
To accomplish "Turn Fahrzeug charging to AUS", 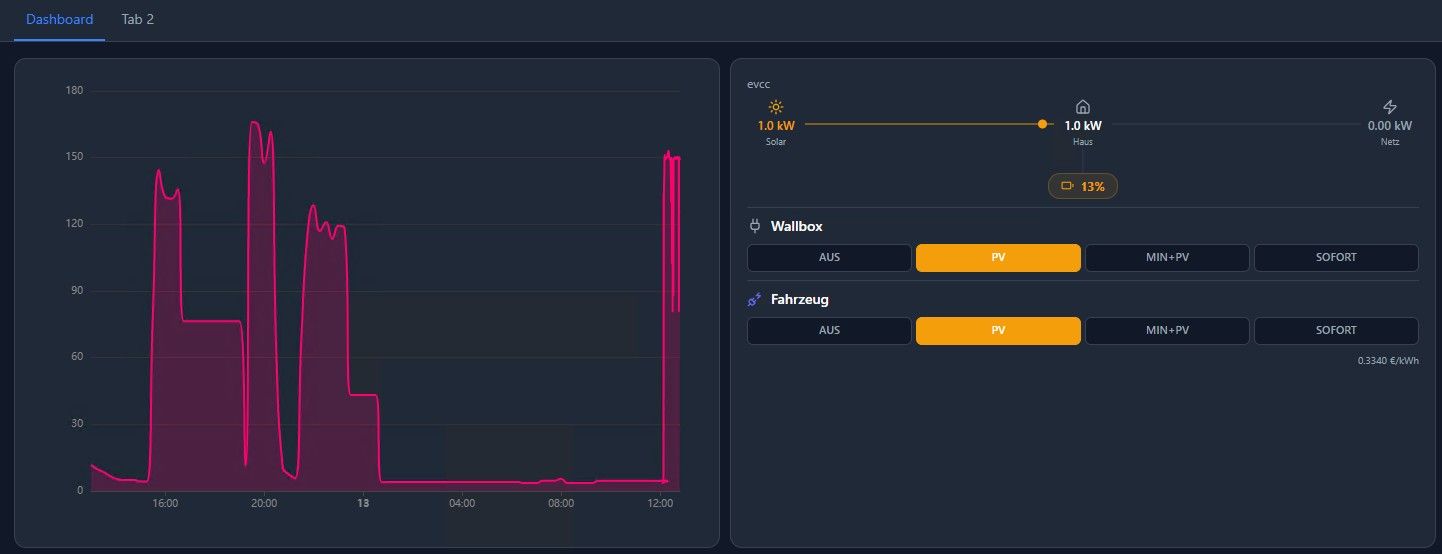I will (x=829, y=331).
